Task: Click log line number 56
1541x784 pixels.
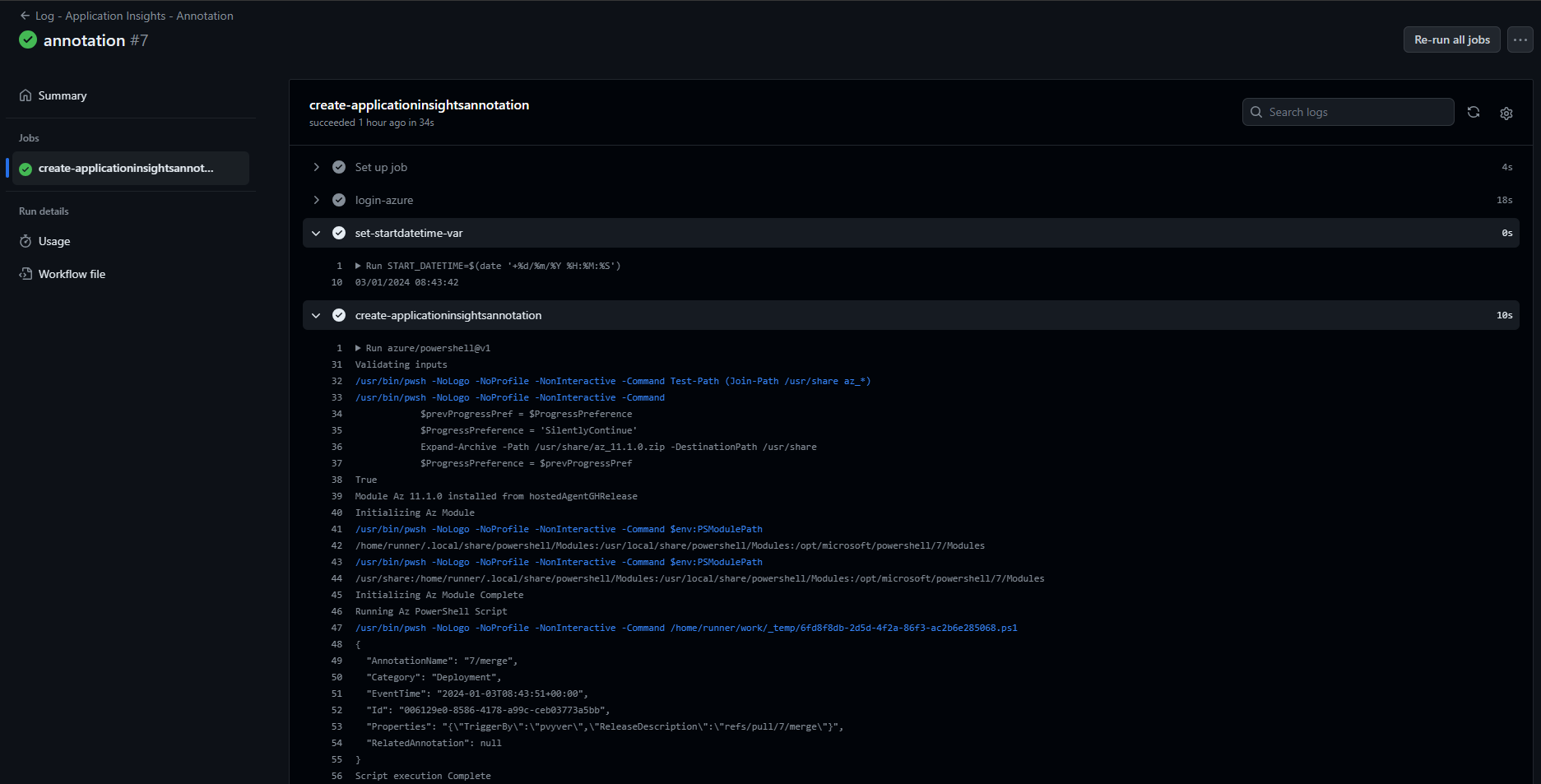Action: [337, 776]
